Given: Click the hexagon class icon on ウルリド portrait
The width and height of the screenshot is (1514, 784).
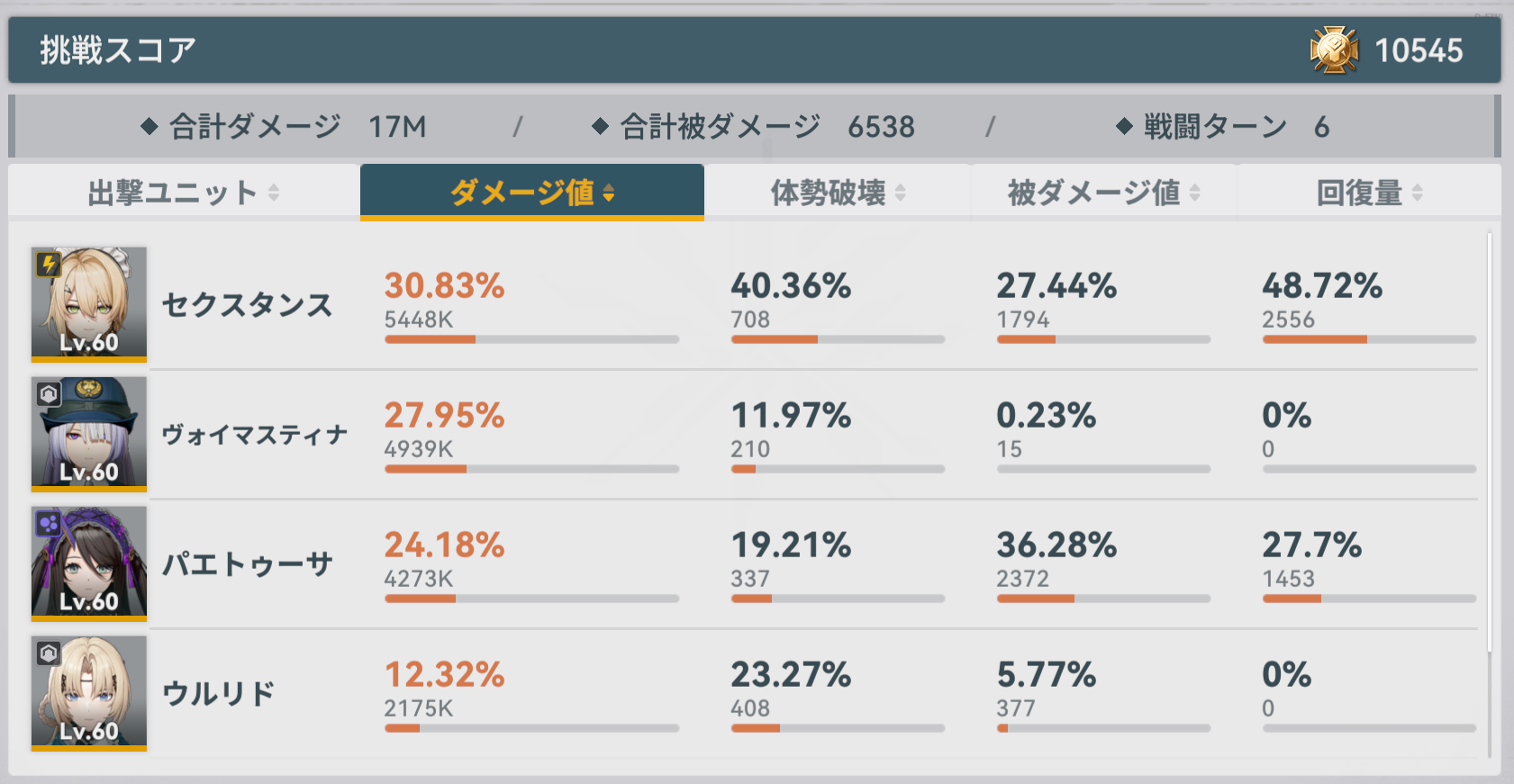Looking at the screenshot, I should [49, 653].
